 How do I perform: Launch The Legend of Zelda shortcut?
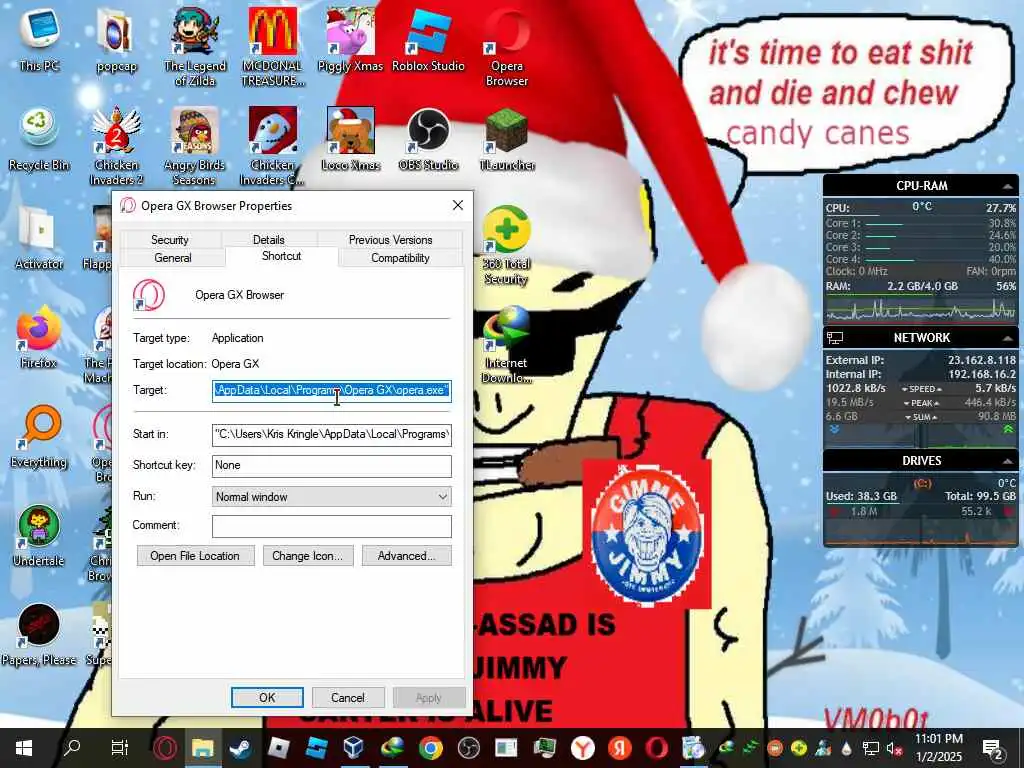[x=195, y=46]
